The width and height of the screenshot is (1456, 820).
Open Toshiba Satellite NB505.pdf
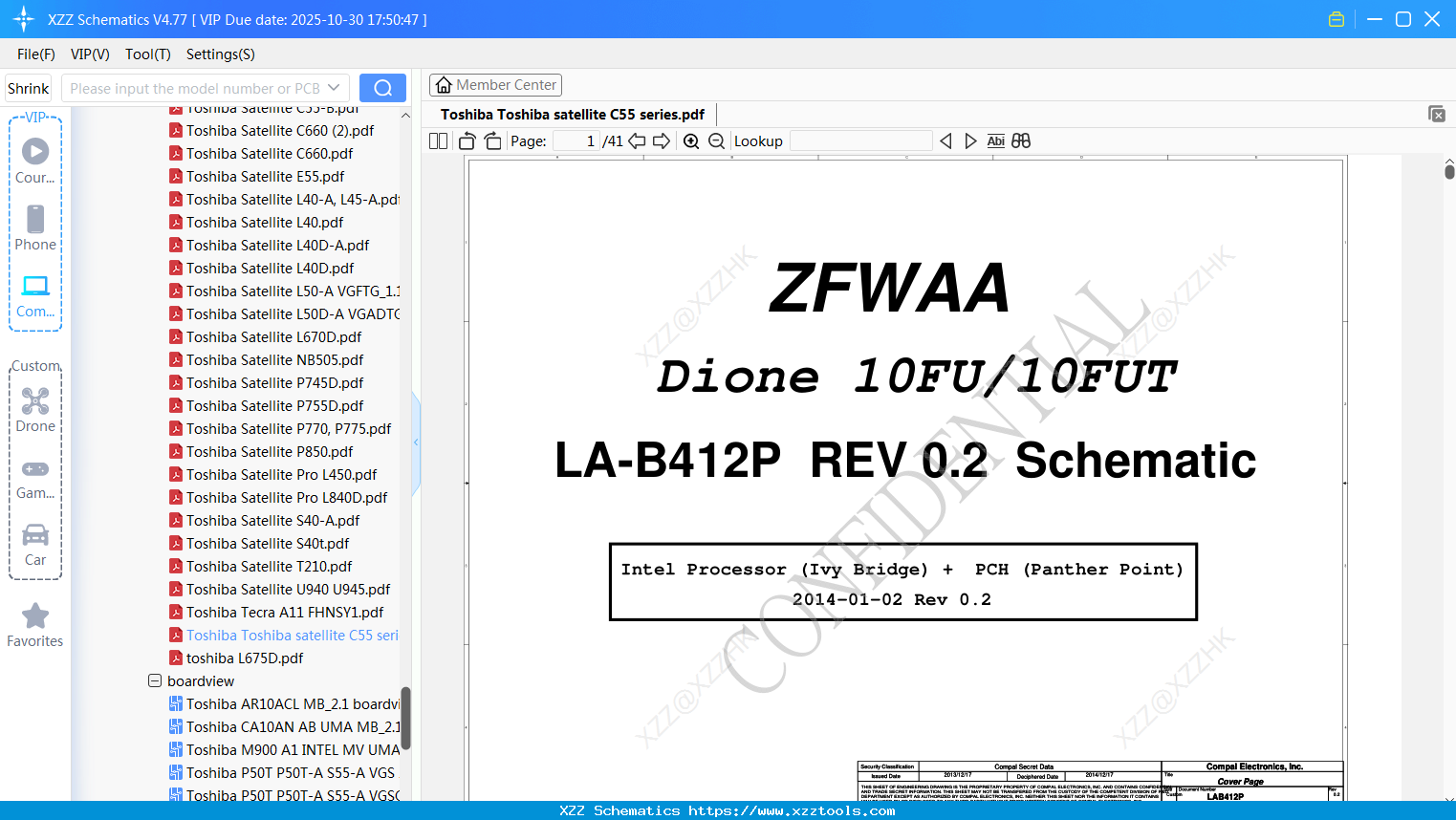point(266,360)
